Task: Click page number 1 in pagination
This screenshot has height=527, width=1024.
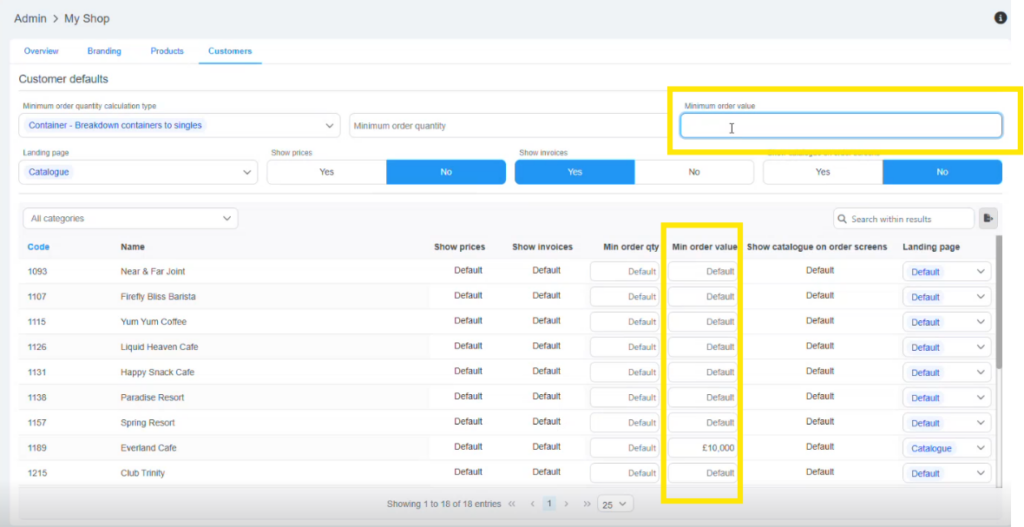Action: pos(549,504)
